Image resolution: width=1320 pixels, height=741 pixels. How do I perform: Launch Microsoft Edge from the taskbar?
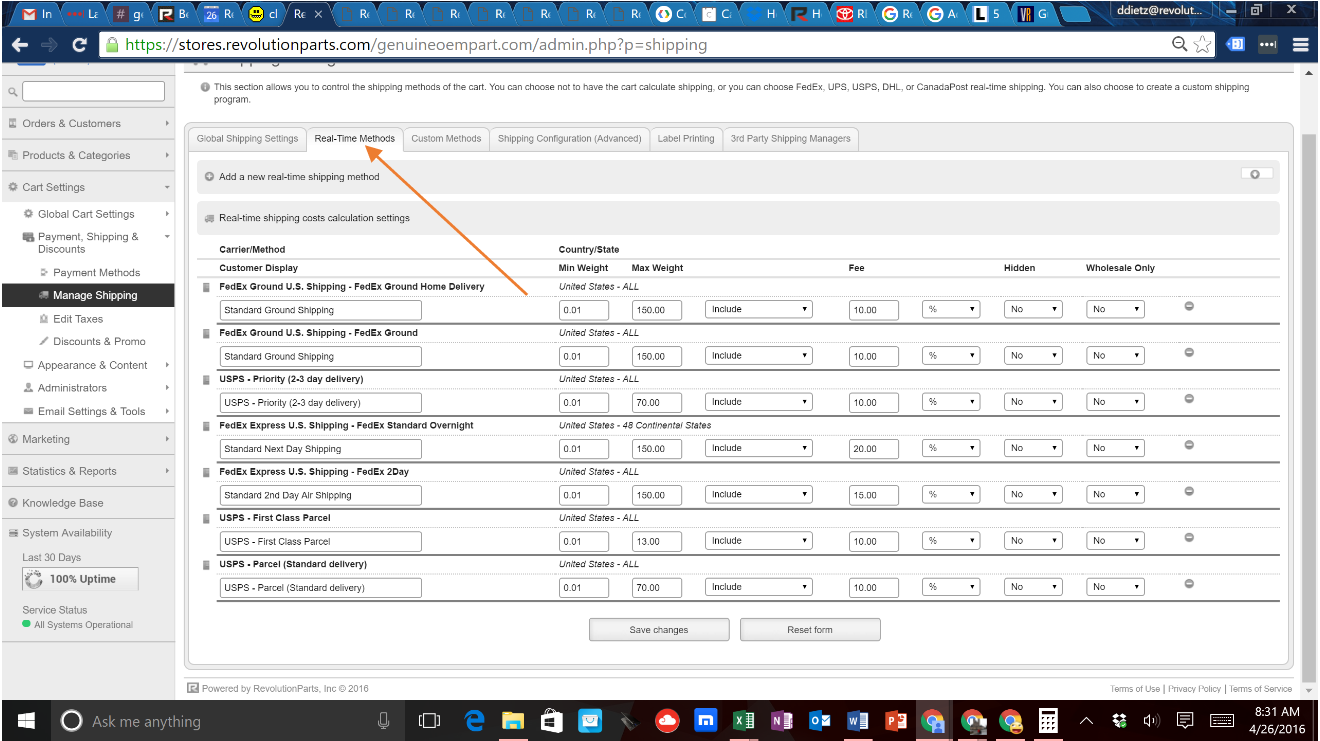pyautogui.click(x=475, y=720)
